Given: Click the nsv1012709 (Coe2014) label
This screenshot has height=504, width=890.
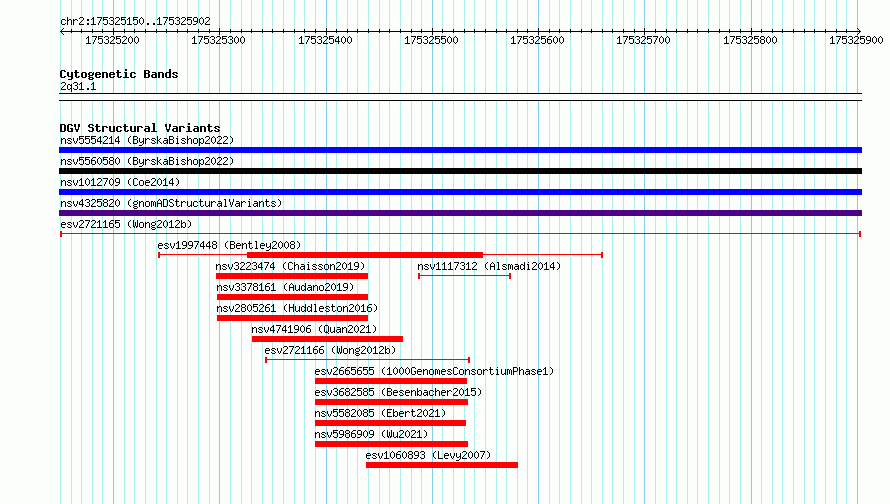Looking at the screenshot, I should tap(120, 182).
